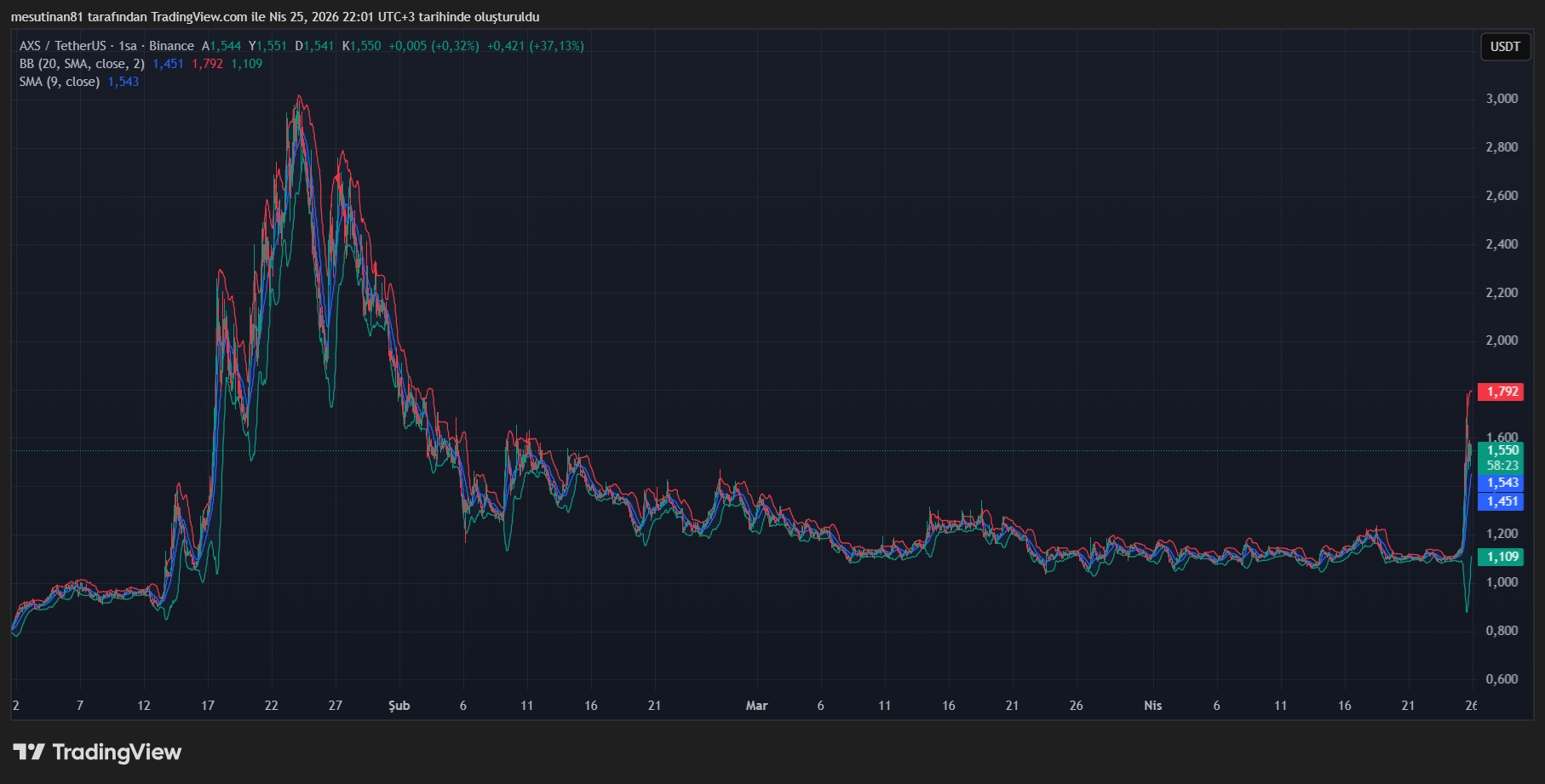Click the 58:23 bar countdown timer
The width and height of the screenshot is (1545, 784).
tap(1502, 466)
